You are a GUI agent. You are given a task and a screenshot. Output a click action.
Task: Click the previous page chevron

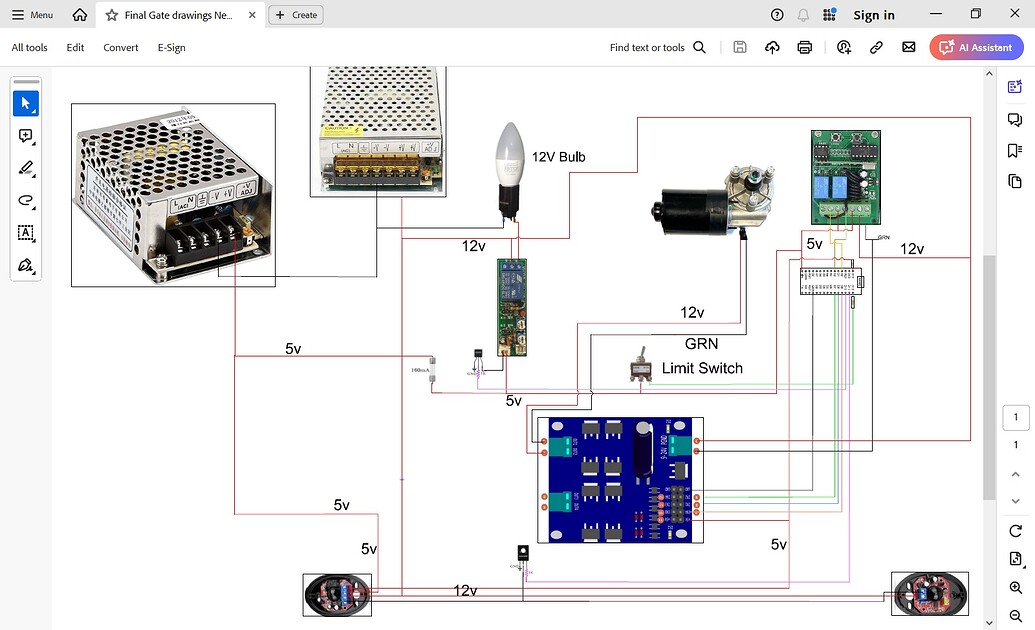(1015, 473)
